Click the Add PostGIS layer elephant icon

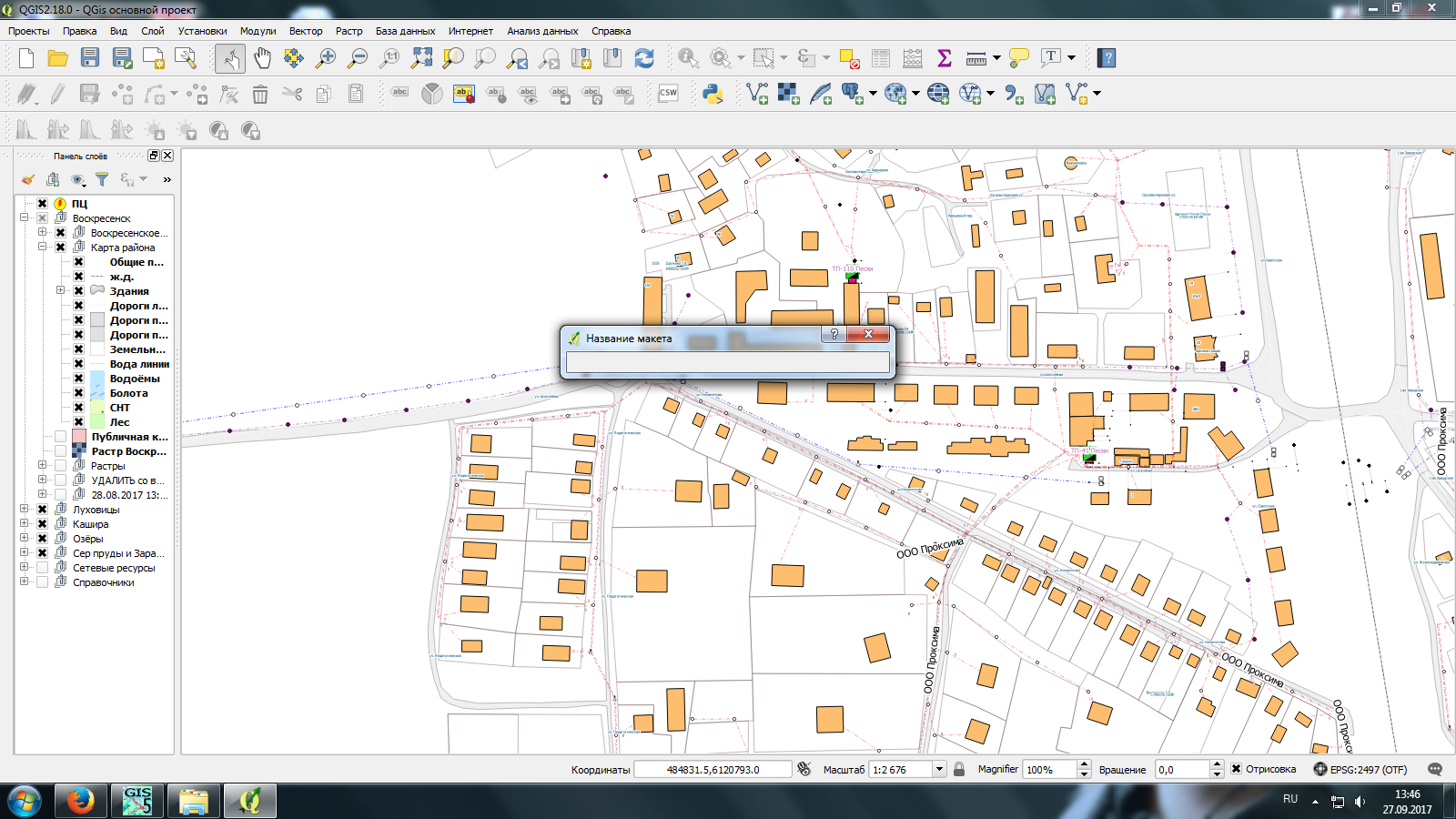coord(852,94)
